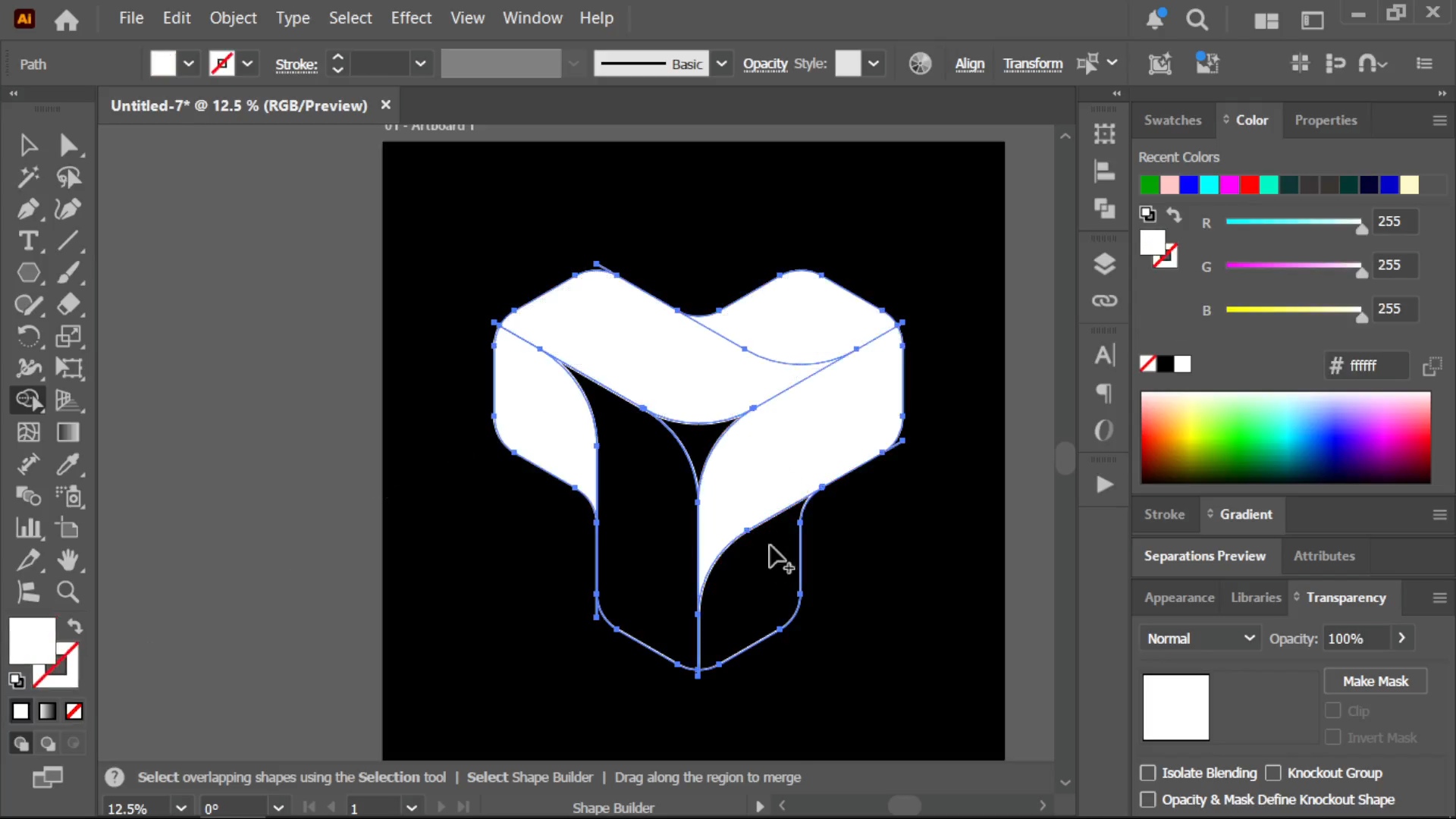The height and width of the screenshot is (819, 1456).
Task: Select the Line Segment tool
Action: coord(68,241)
